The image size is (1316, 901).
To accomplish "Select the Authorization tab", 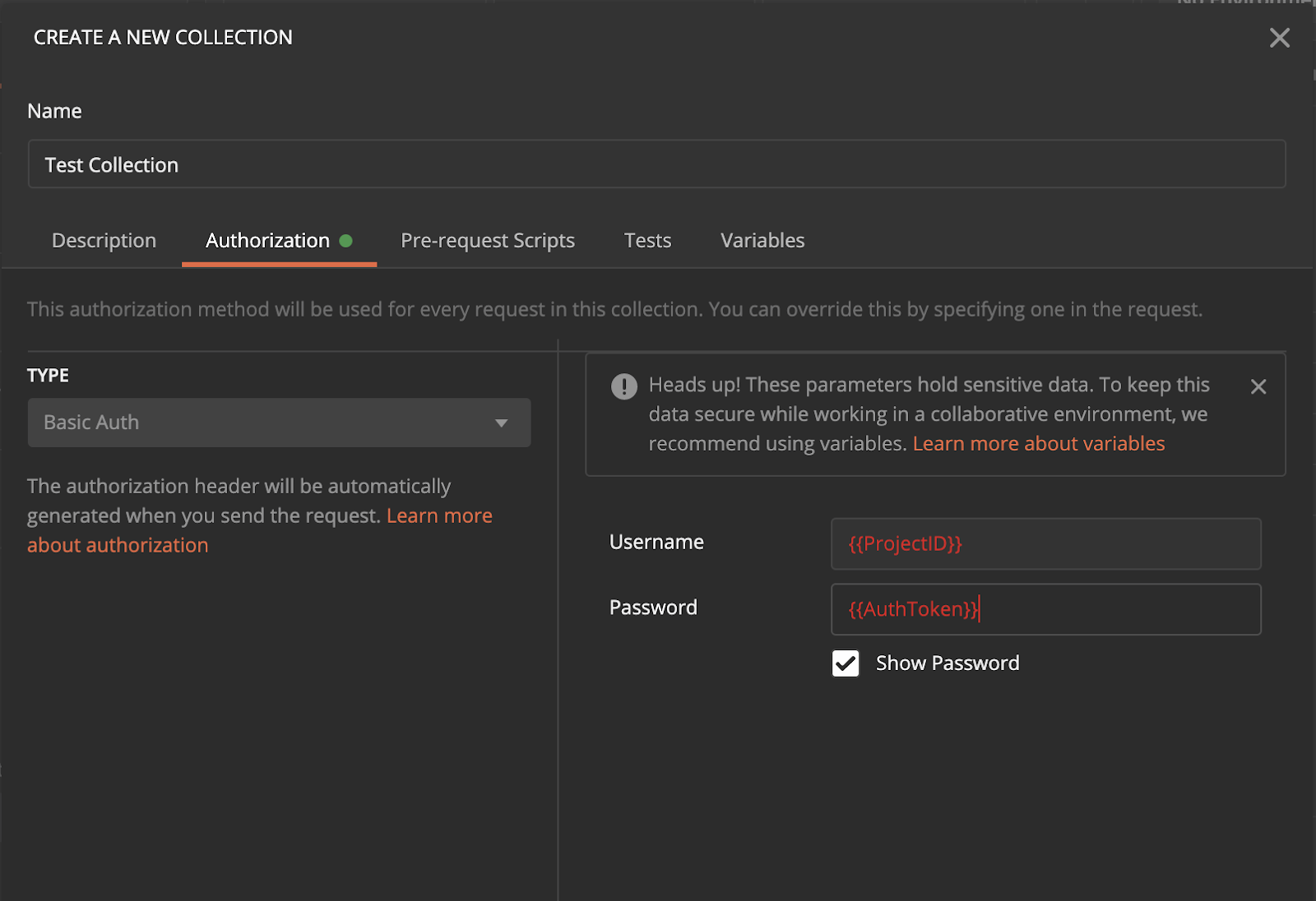I will (x=267, y=241).
